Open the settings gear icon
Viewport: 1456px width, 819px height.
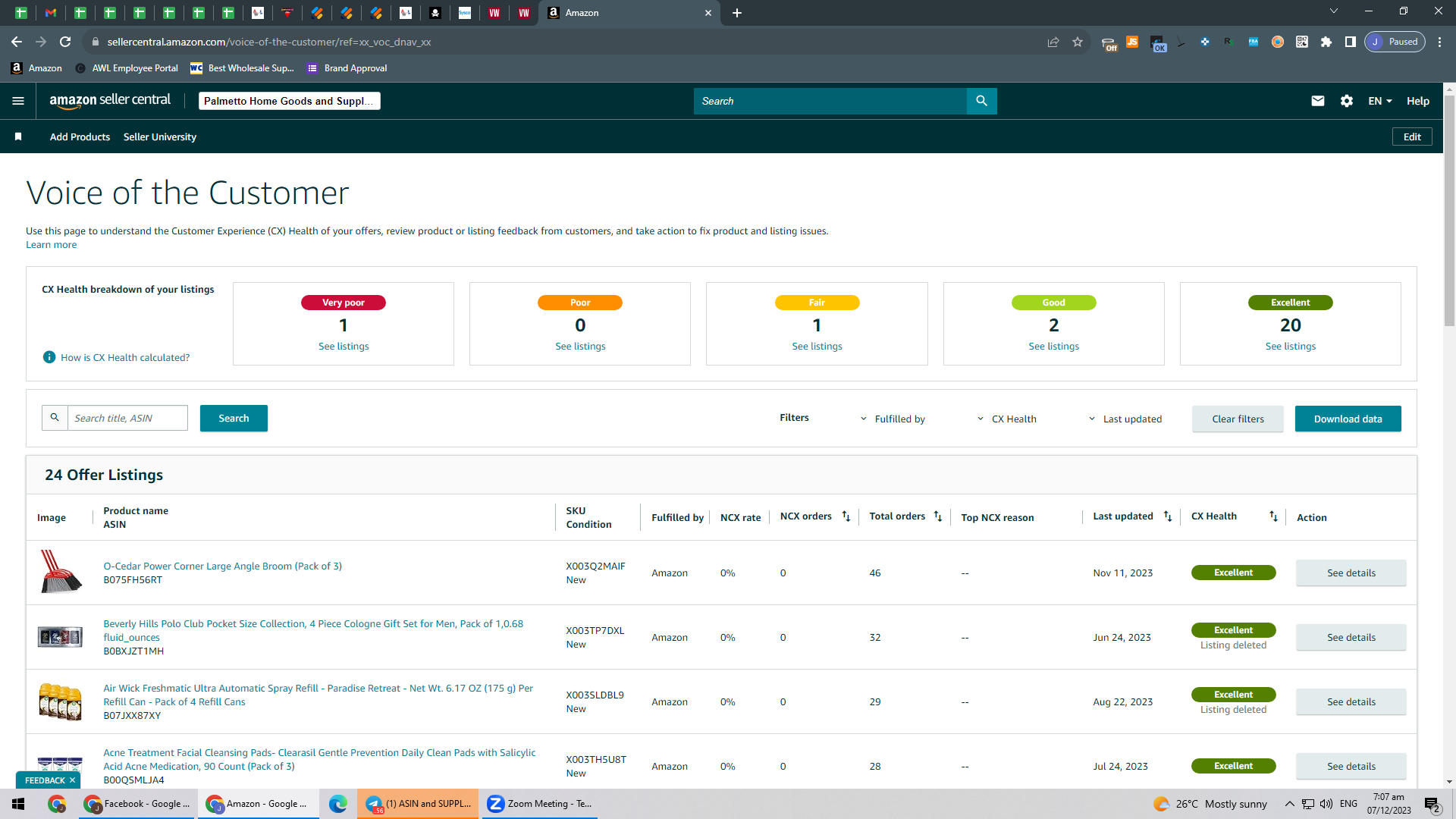[x=1347, y=101]
